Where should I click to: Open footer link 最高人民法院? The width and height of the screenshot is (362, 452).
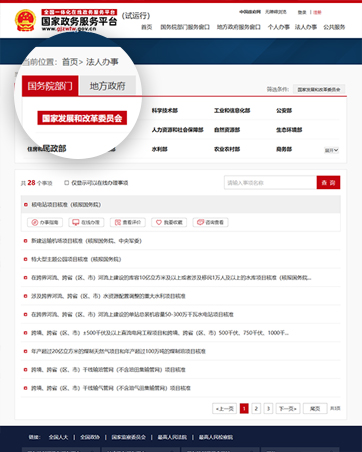(x=172, y=437)
